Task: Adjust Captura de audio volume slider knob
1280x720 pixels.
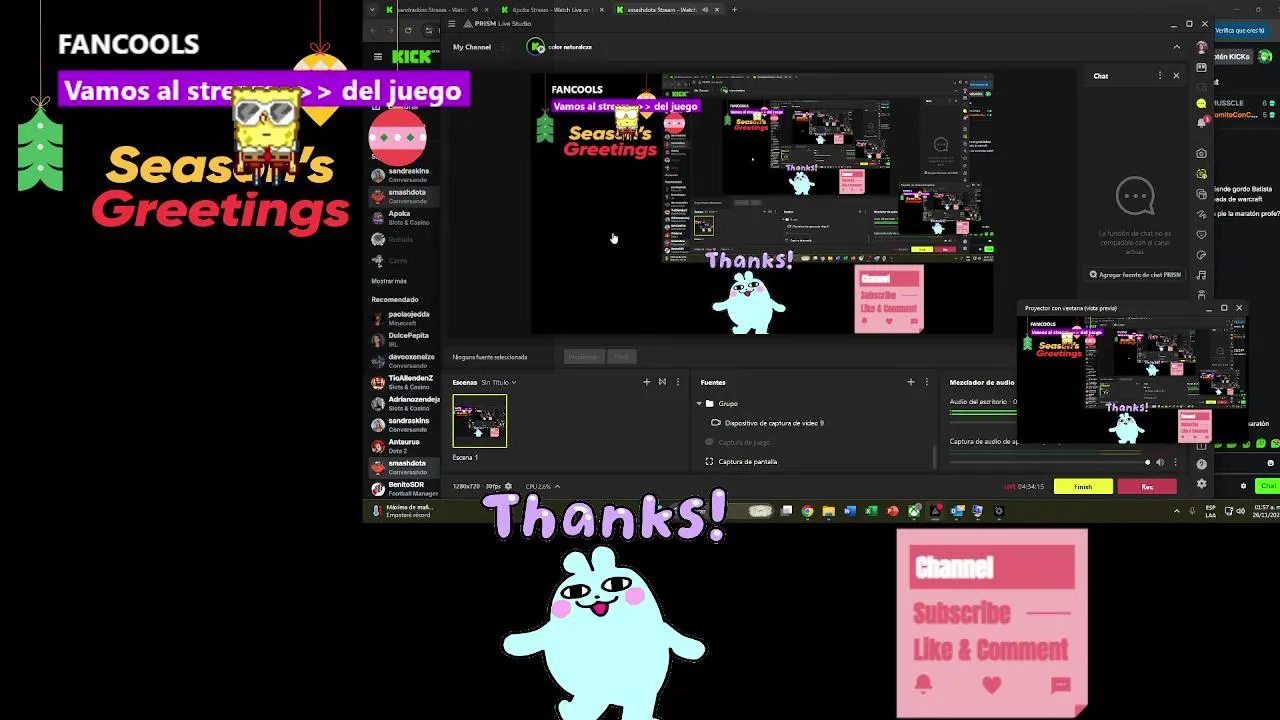Action: pos(1147,462)
